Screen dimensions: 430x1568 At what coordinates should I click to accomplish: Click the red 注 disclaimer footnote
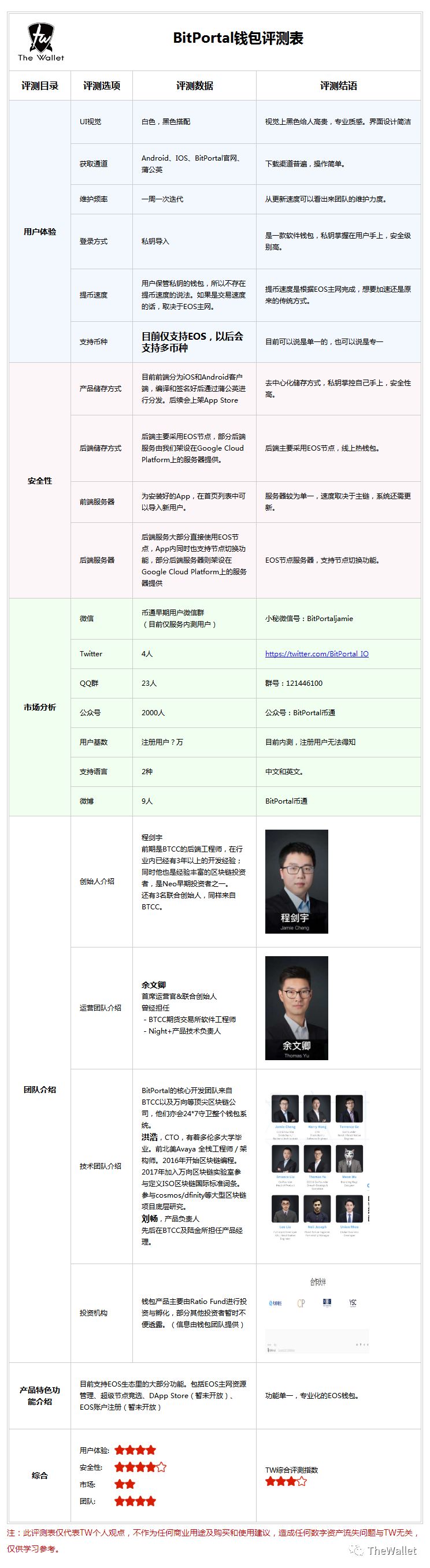click(213, 1541)
